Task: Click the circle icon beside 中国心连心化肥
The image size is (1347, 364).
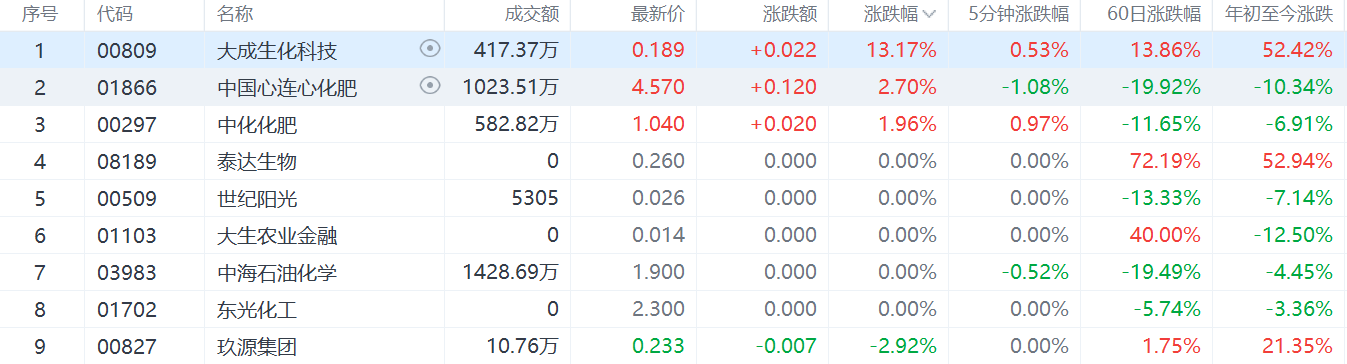Action: coord(430,86)
